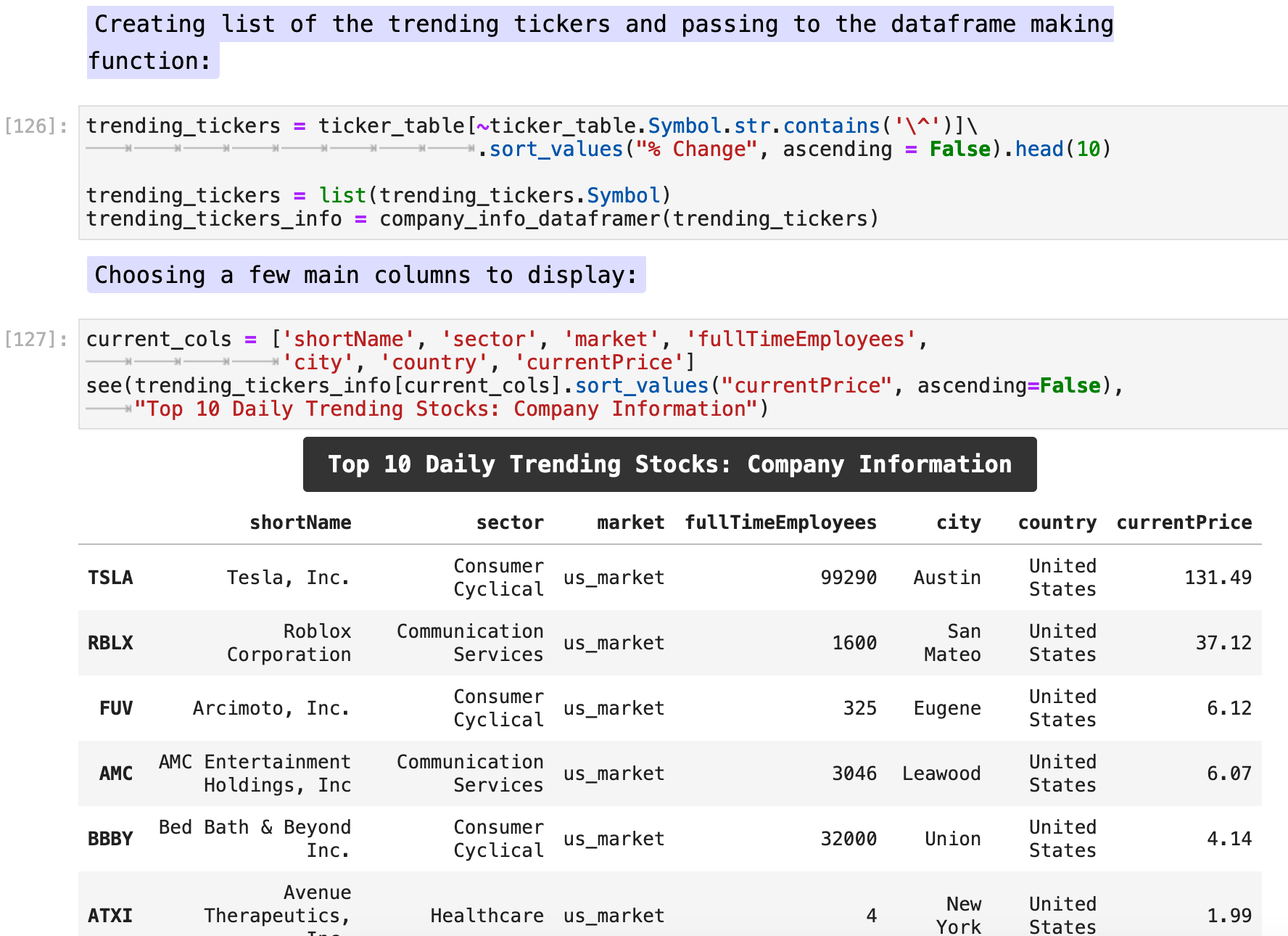Click the [127]: cell prompt

click(x=36, y=340)
